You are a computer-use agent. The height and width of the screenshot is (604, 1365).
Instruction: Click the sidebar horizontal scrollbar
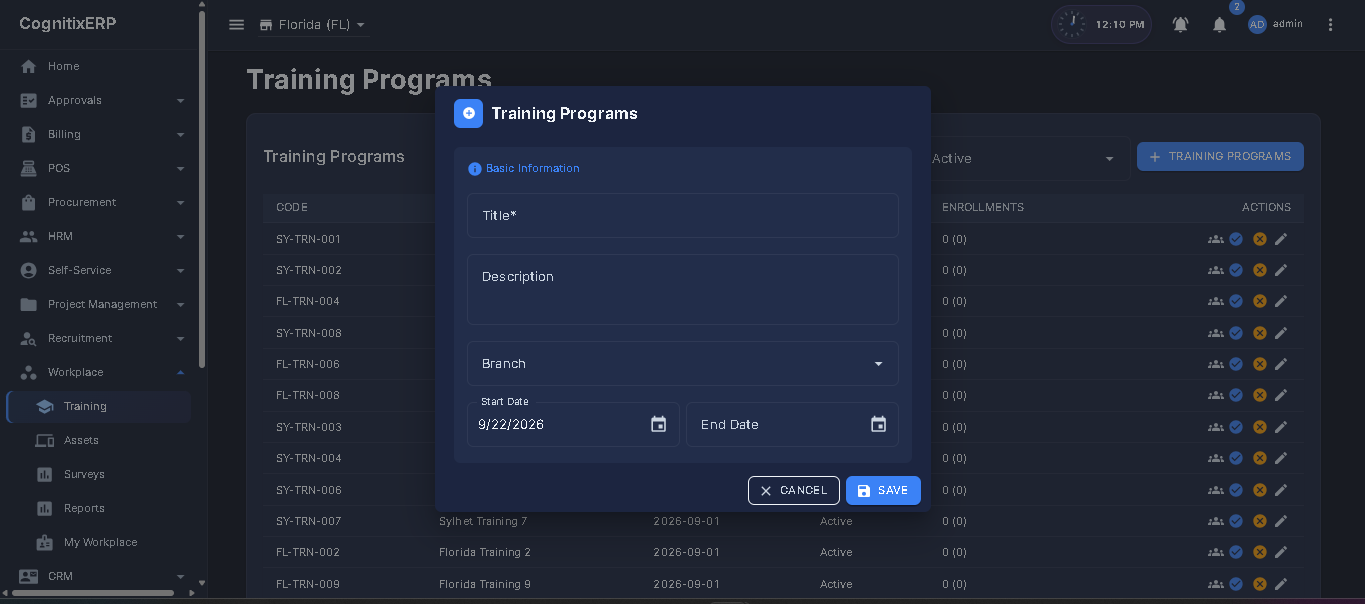pos(95,594)
